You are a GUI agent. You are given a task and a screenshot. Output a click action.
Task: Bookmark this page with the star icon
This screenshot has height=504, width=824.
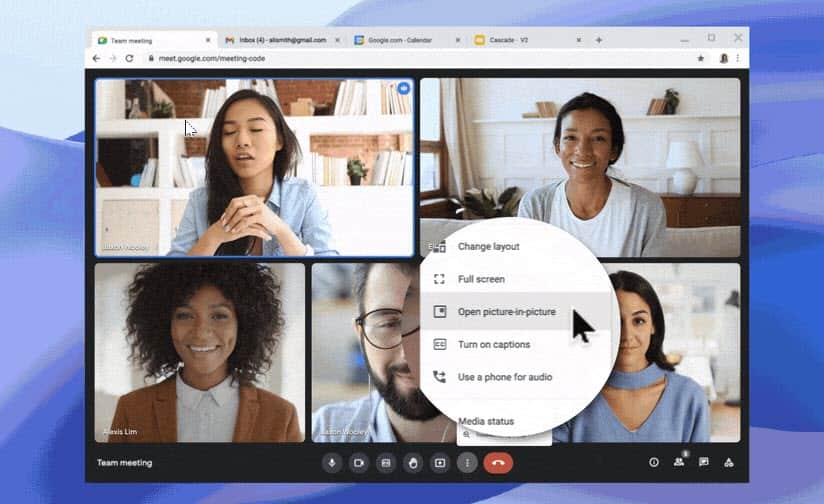(x=701, y=58)
